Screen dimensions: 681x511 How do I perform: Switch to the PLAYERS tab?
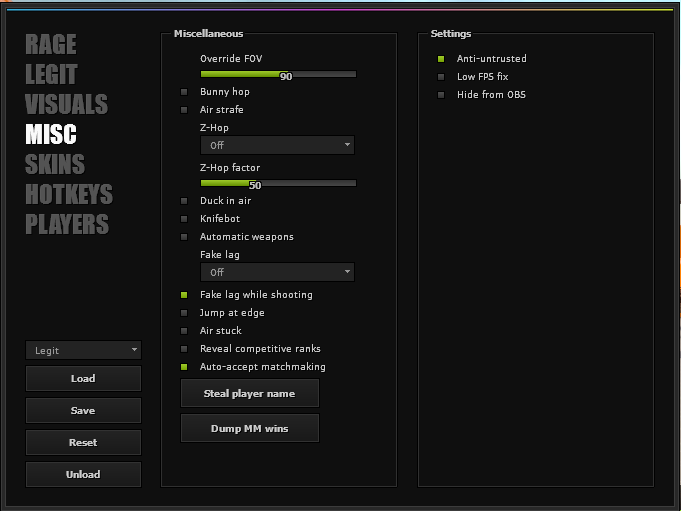[67, 224]
